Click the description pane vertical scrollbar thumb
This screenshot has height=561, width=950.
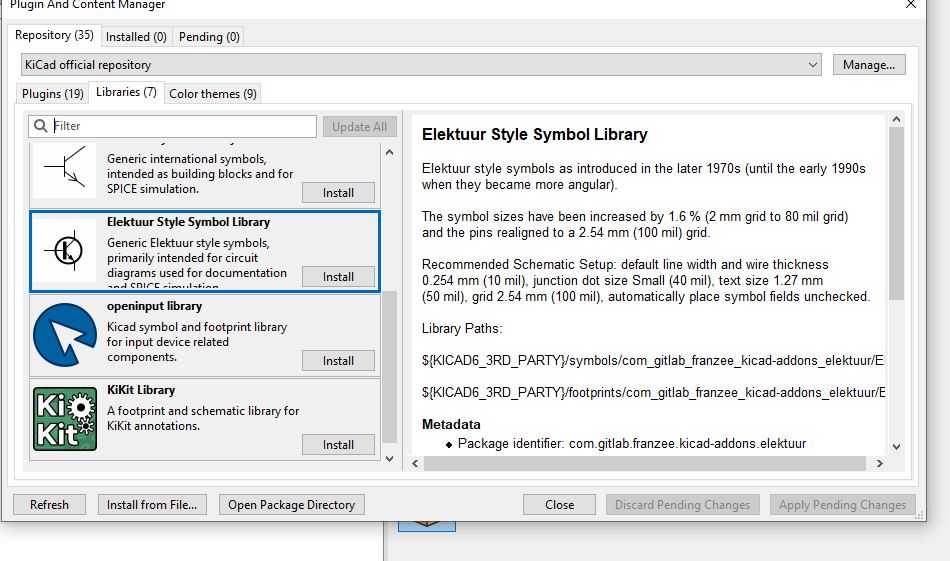897,213
